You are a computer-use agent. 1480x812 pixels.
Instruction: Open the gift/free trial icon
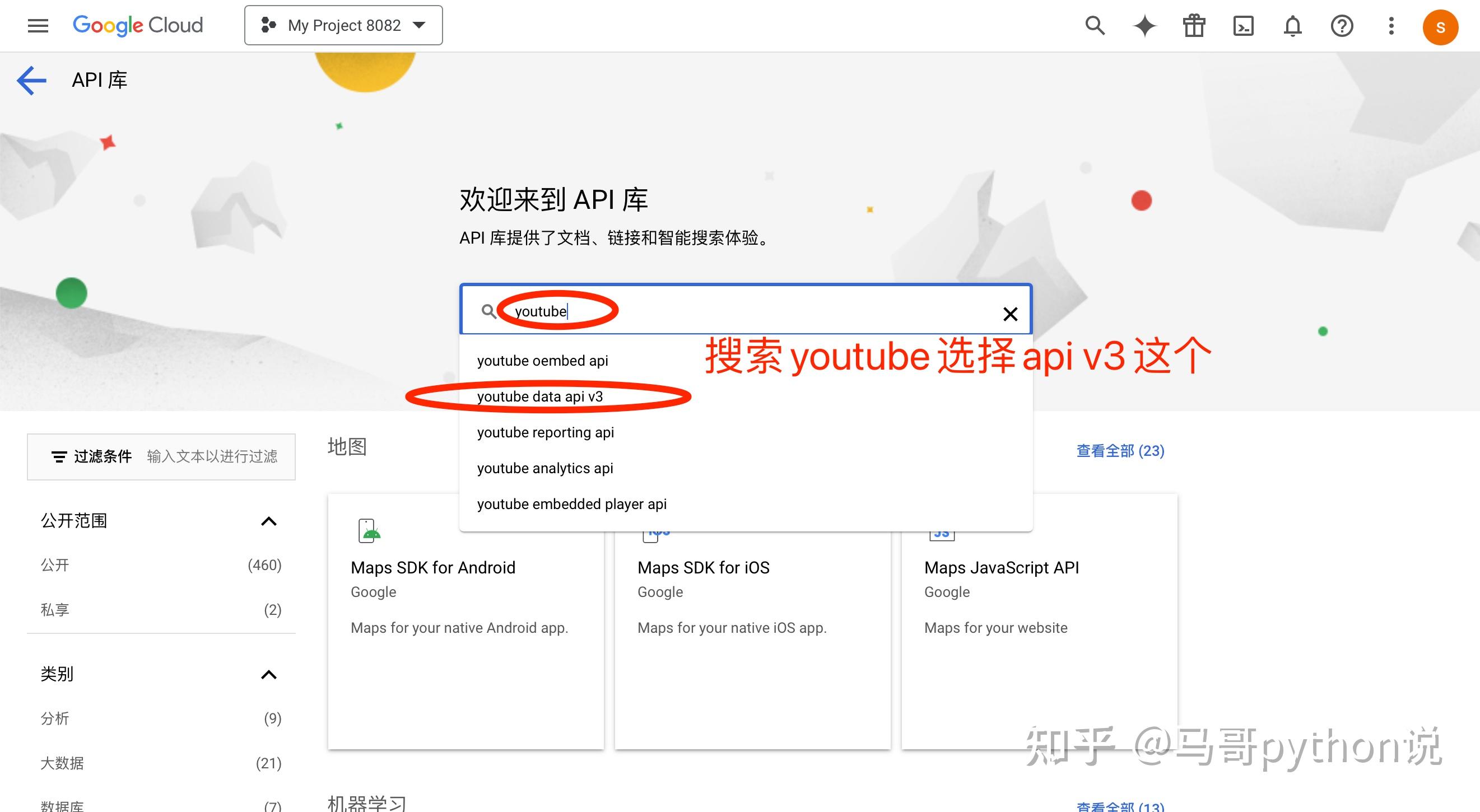click(x=1193, y=25)
